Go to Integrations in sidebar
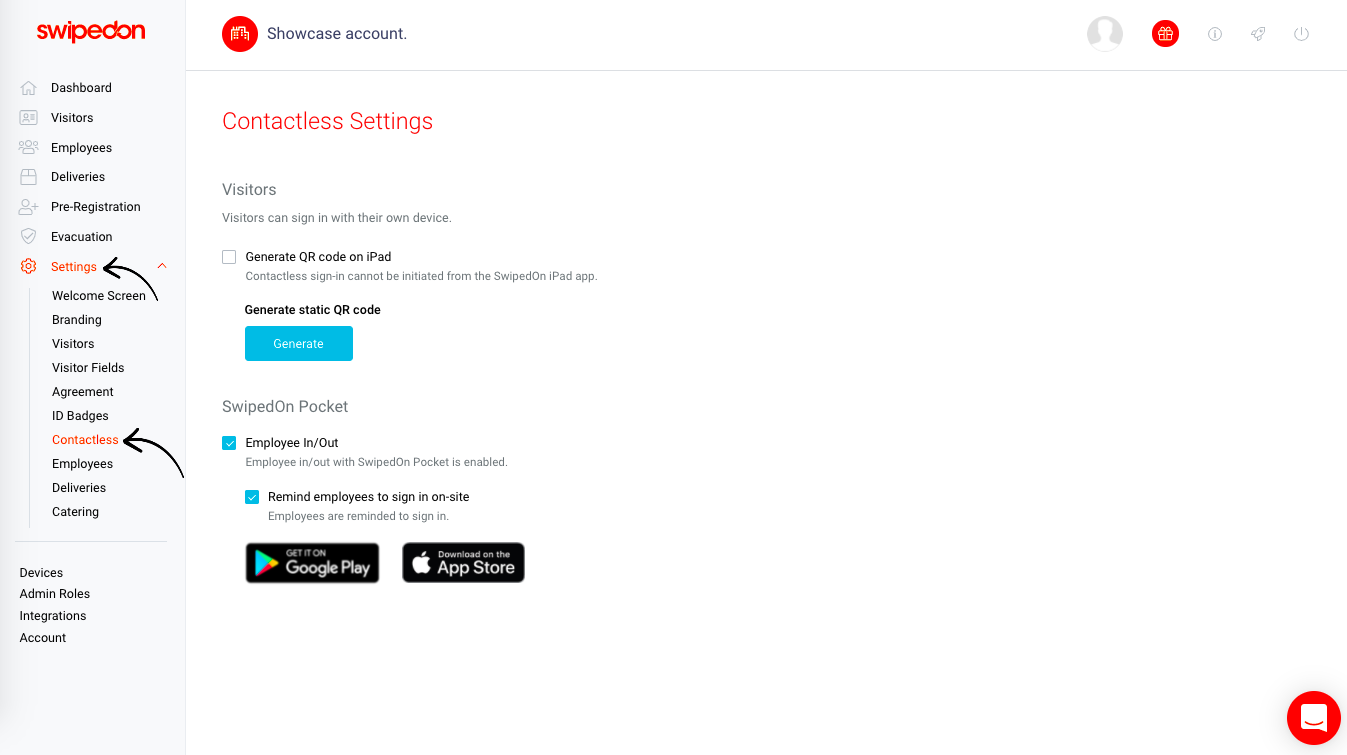Viewport: 1347px width, 755px height. click(x=53, y=616)
